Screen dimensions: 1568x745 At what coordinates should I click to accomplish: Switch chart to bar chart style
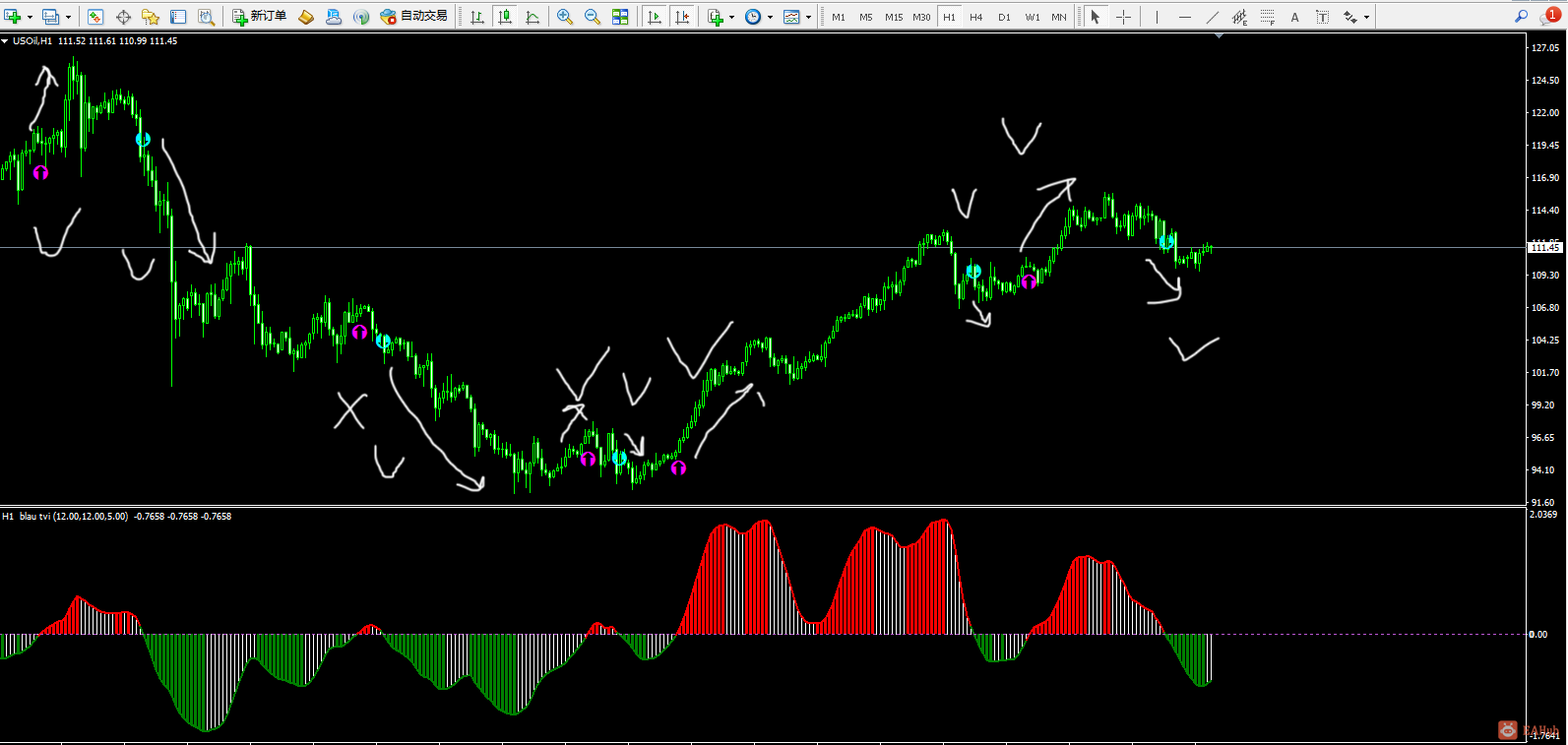pos(477,17)
